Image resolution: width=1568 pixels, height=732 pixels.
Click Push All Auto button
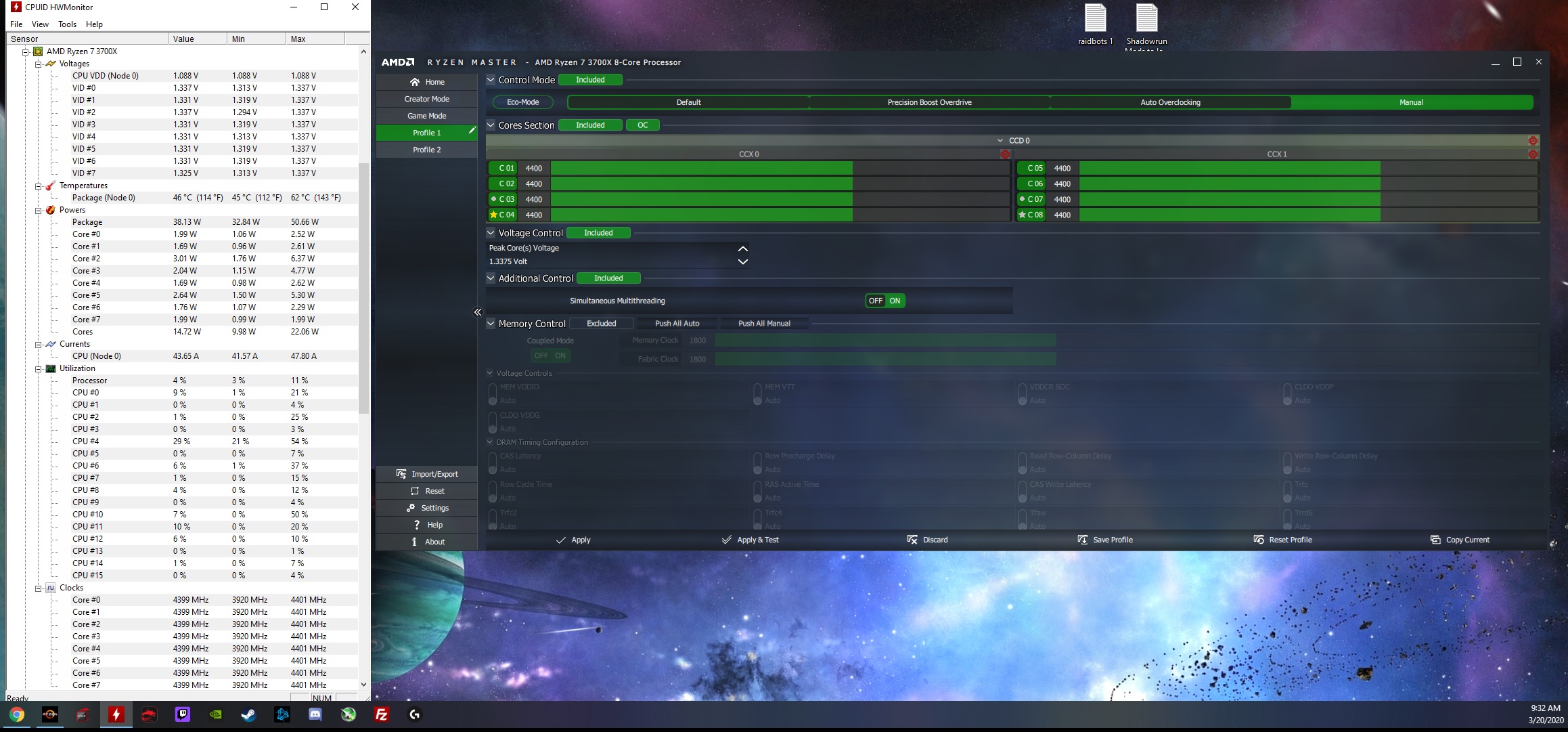[x=677, y=324]
